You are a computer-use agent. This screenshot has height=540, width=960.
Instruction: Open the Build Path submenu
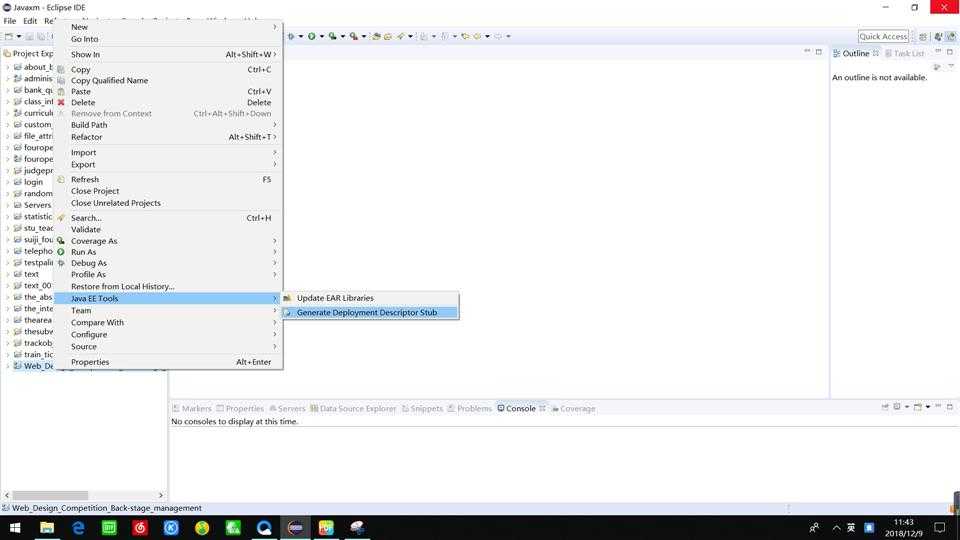168,125
